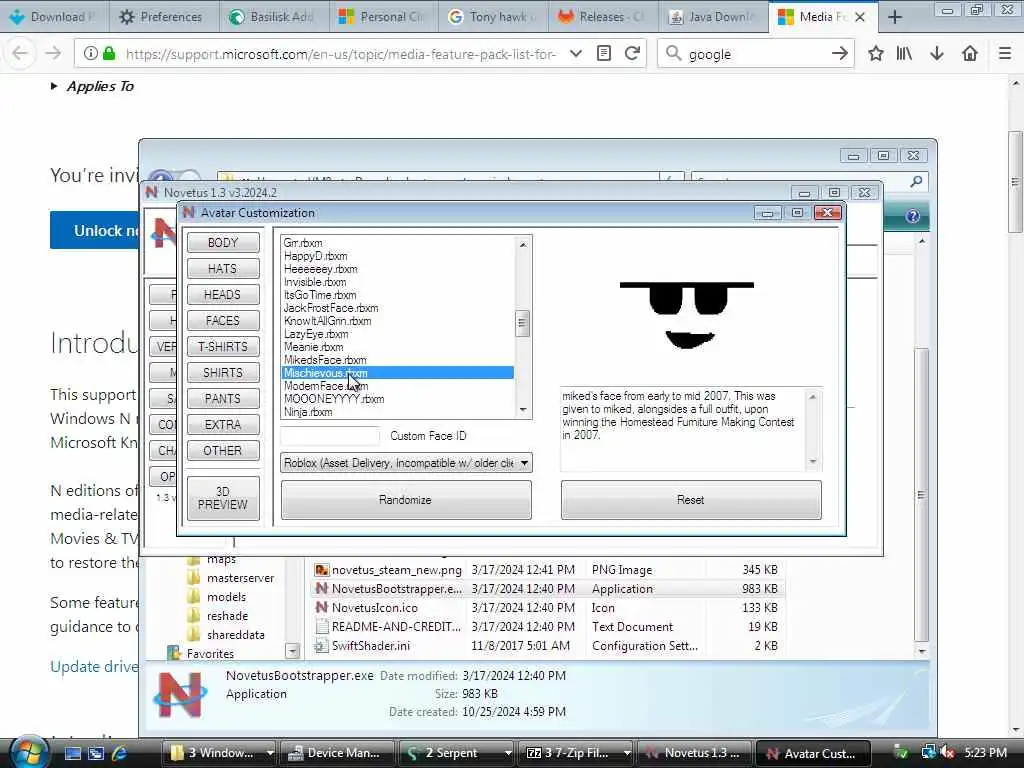1024x768 pixels.
Task: Click Show Desktop icon in quick launch
Action: (x=73, y=753)
